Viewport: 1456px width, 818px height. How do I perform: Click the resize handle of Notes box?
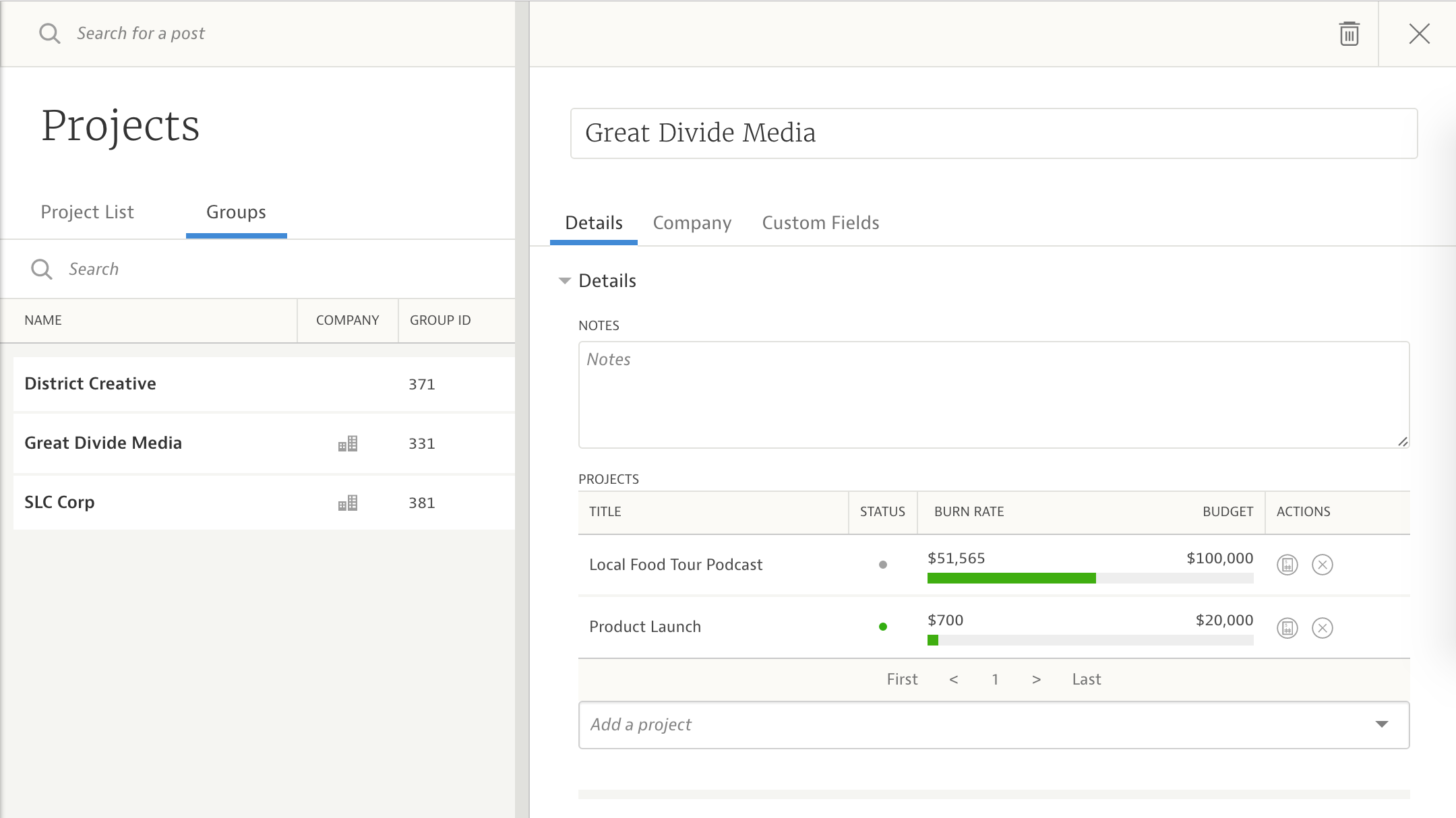pos(1402,441)
